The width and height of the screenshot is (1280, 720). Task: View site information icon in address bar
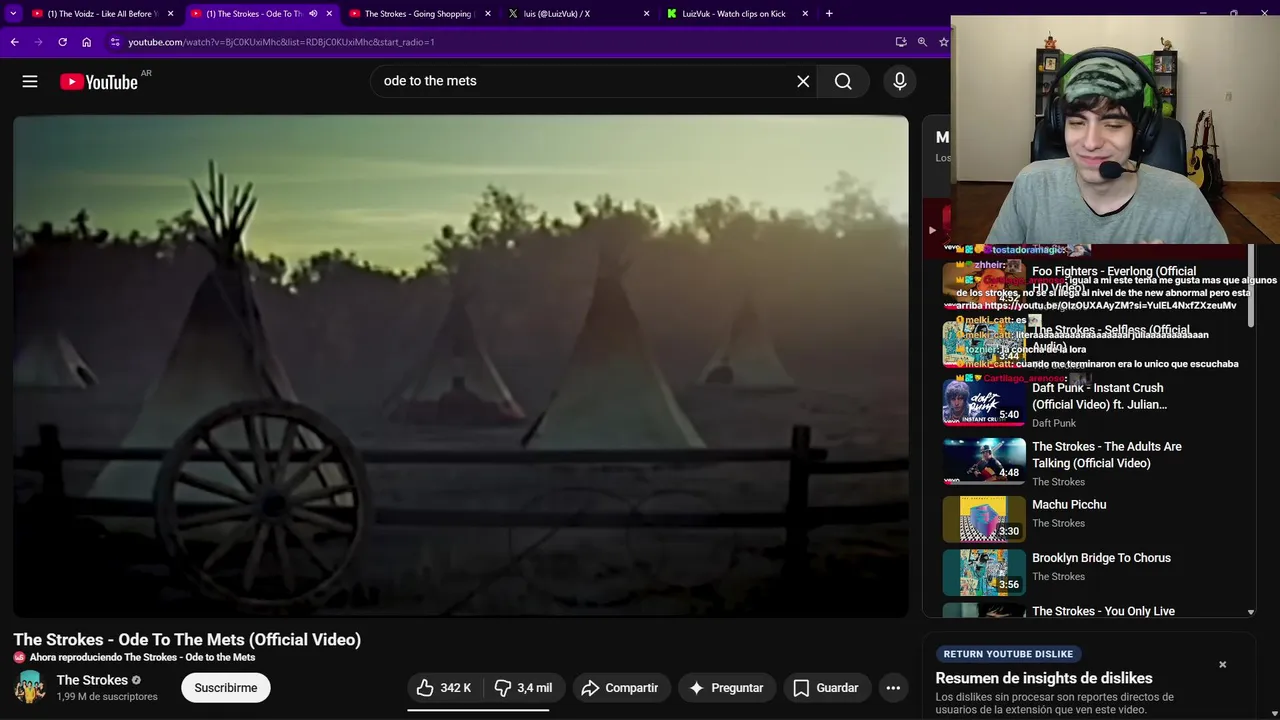pos(115,42)
